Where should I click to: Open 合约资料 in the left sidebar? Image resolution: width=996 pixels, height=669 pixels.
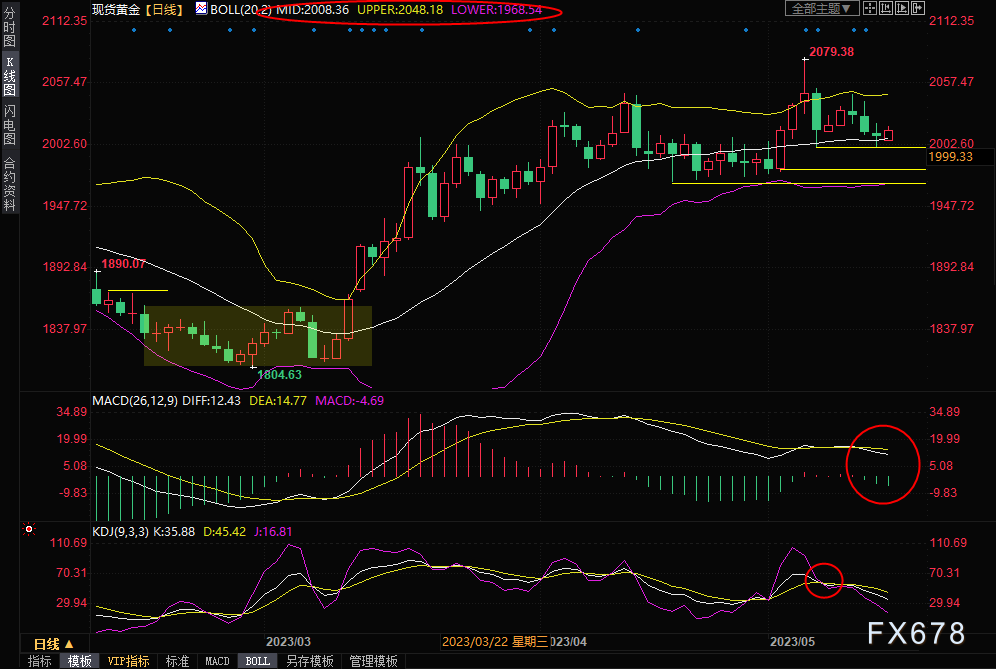click(x=9, y=183)
